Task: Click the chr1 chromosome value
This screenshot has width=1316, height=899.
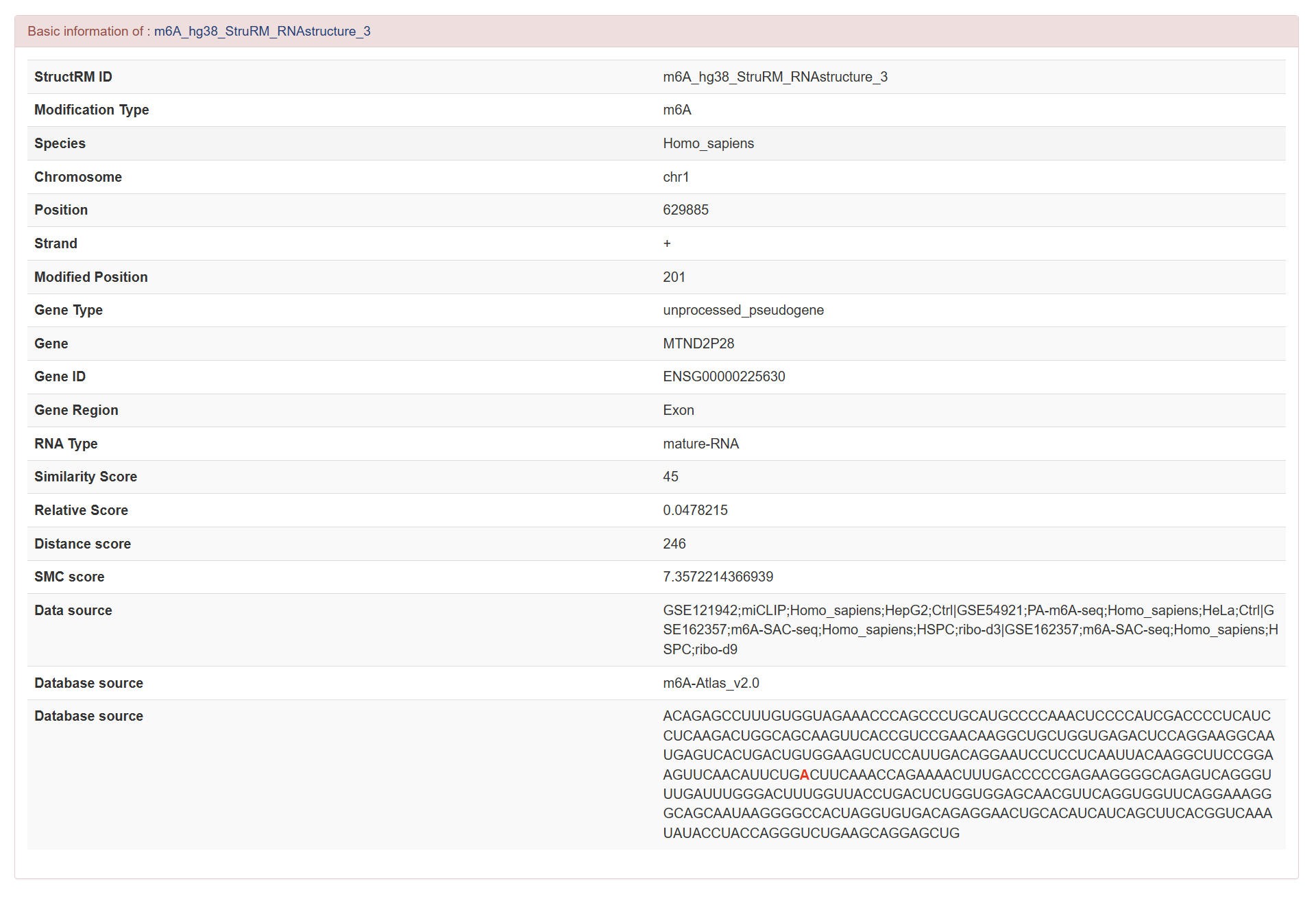Action: pyautogui.click(x=676, y=177)
